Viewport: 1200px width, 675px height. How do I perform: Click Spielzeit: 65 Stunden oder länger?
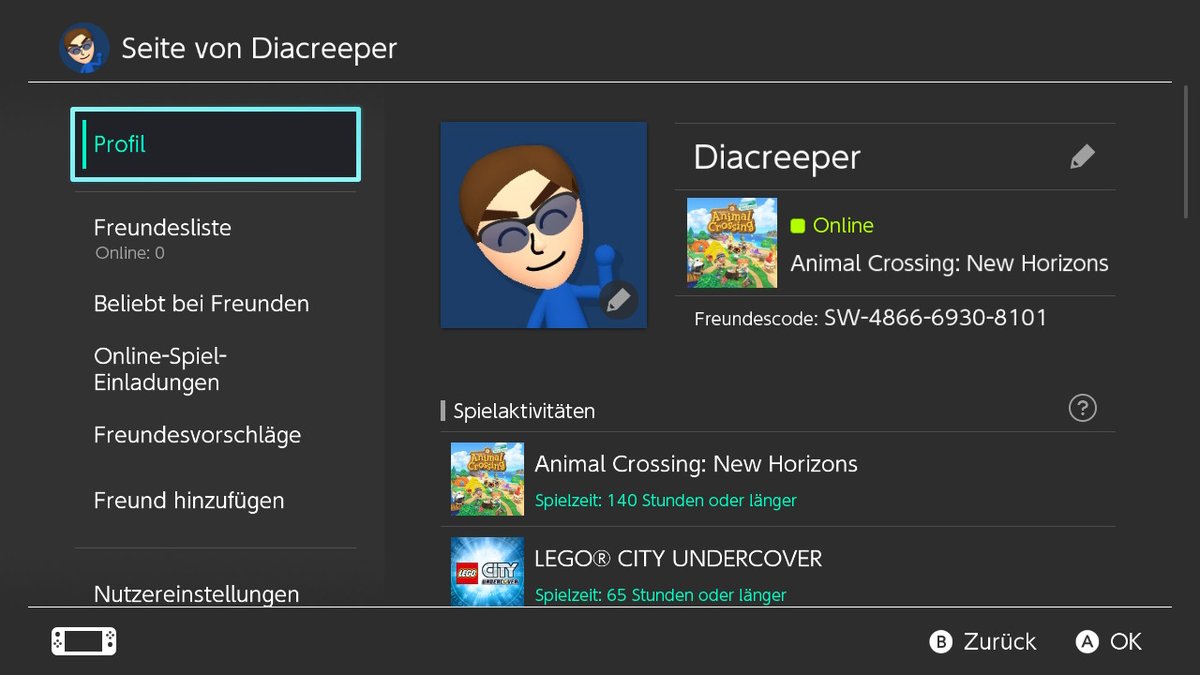pyautogui.click(x=661, y=595)
